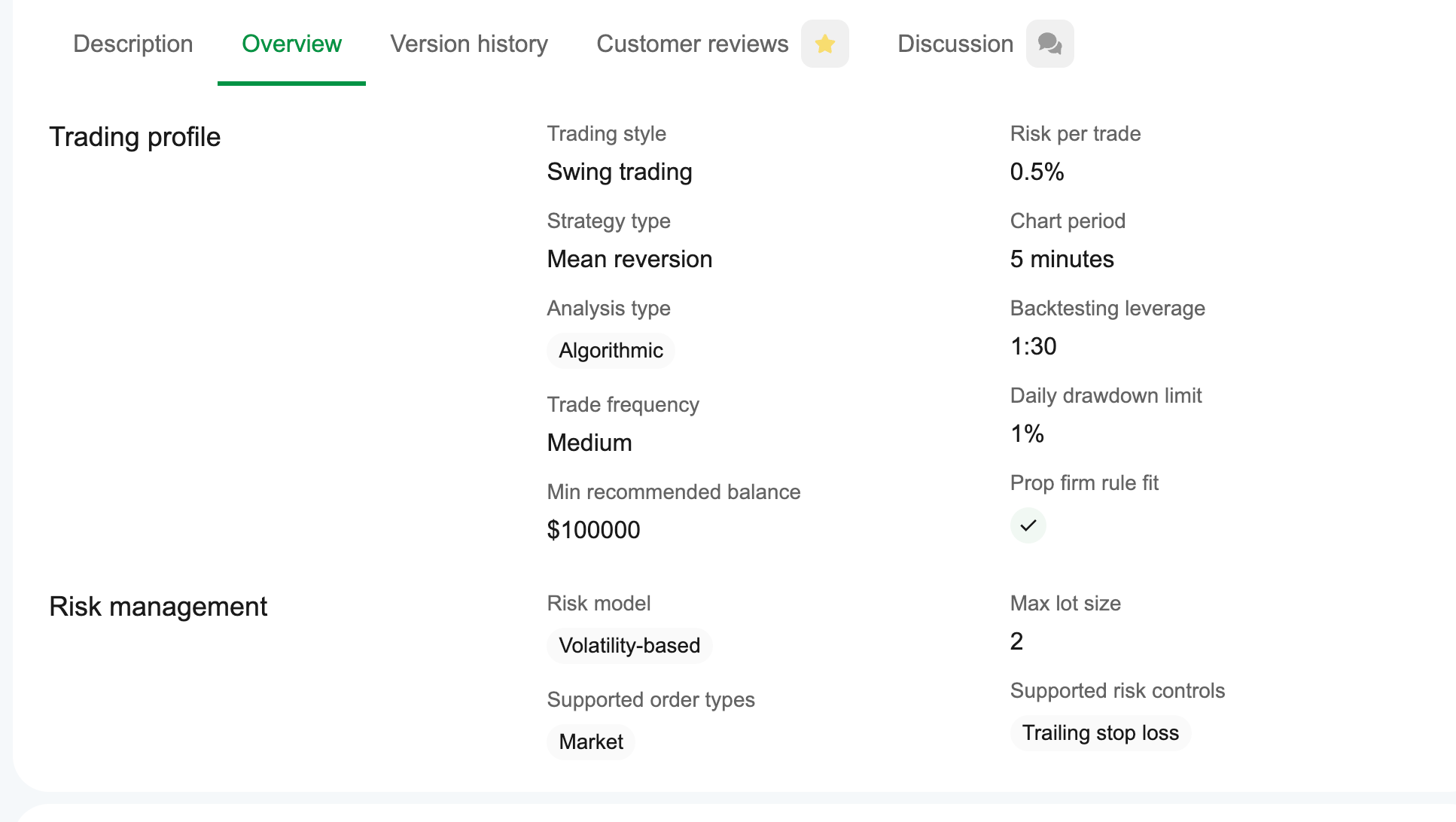
Task: Click the Trailing stop loss tag
Action: [x=1100, y=733]
